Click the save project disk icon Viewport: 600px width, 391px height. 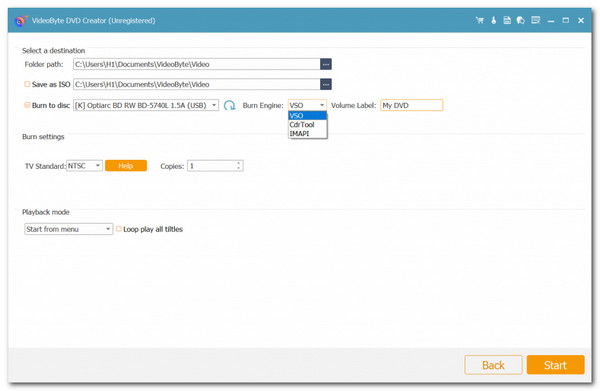pyautogui.click(x=507, y=20)
